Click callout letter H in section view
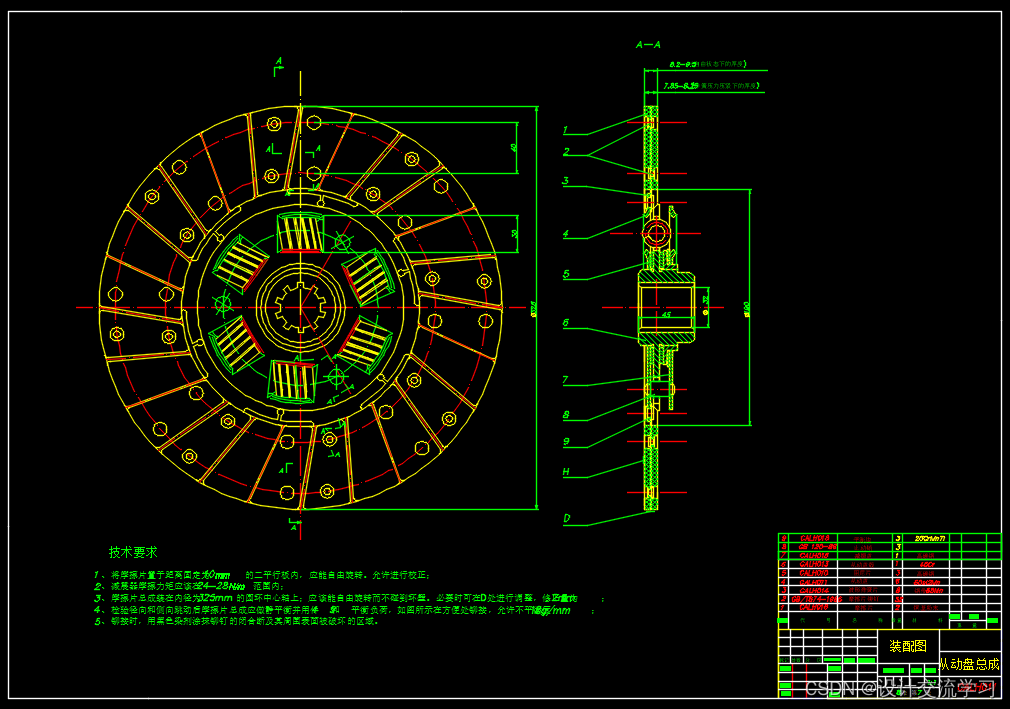This screenshot has width=1010, height=709. (x=566, y=472)
